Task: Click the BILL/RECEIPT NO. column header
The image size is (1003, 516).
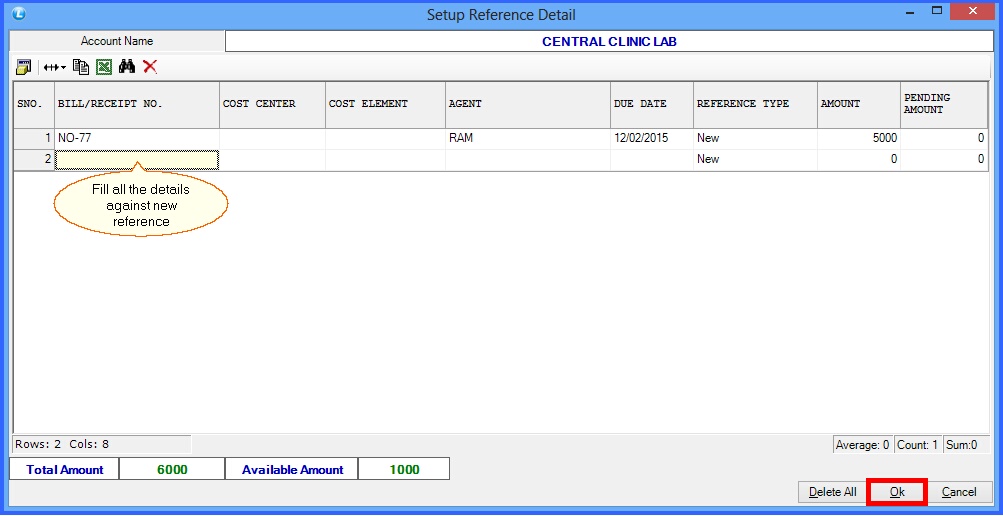Action: click(137, 104)
